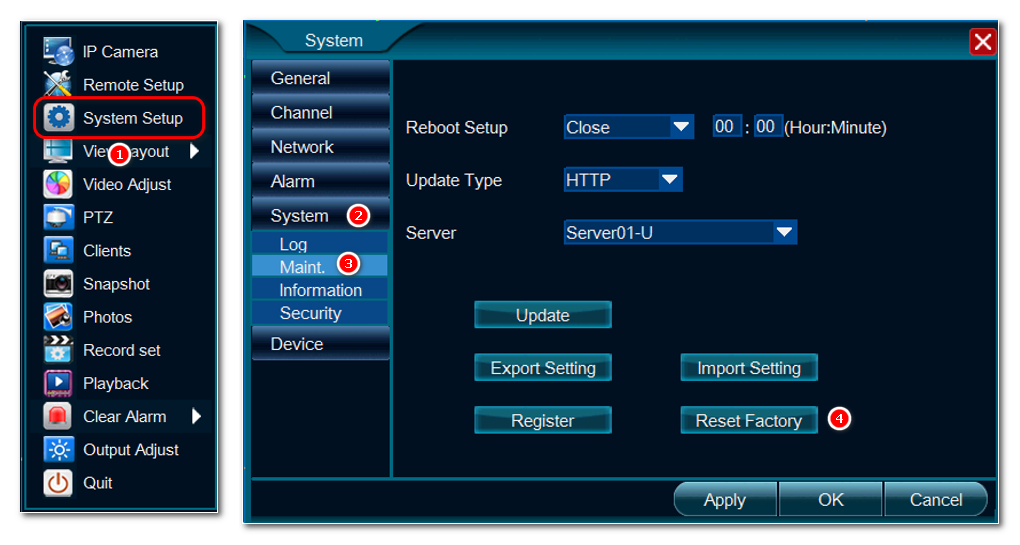
Task: Open Record set clapperboard icon
Action: pos(58,350)
